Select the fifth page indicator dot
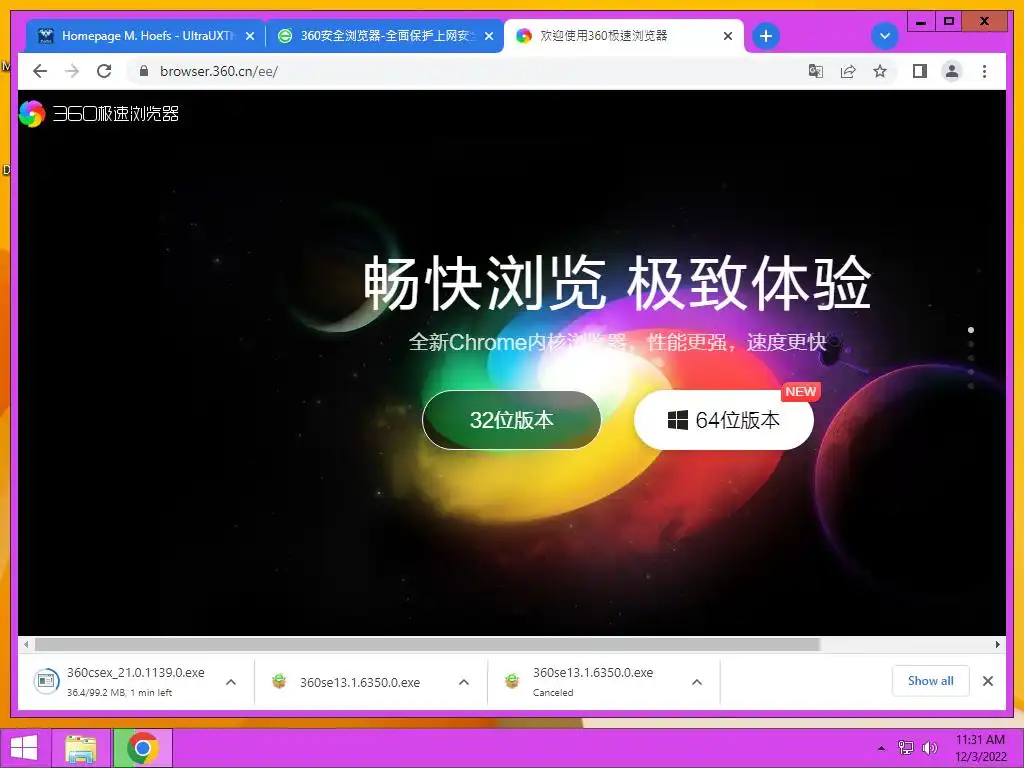This screenshot has width=1024, height=768. pos(971,386)
